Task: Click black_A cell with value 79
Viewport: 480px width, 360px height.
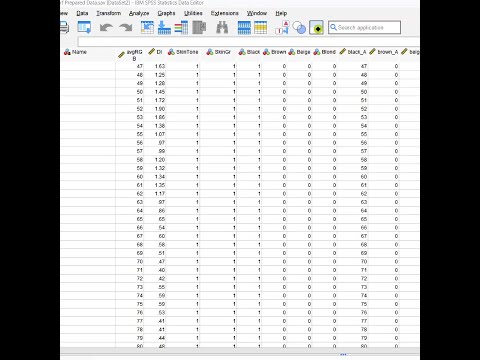Action: [x=353, y=338]
